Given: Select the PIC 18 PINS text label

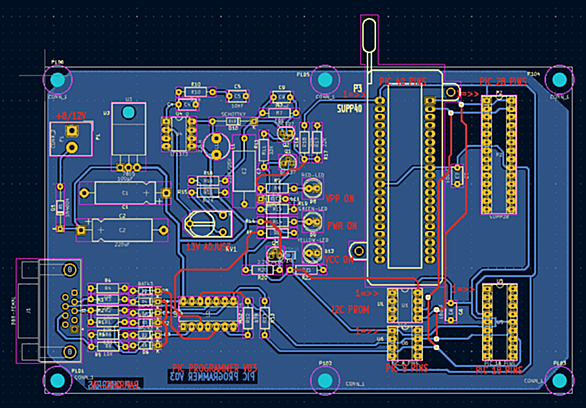Looking at the screenshot, I should (x=499, y=370).
